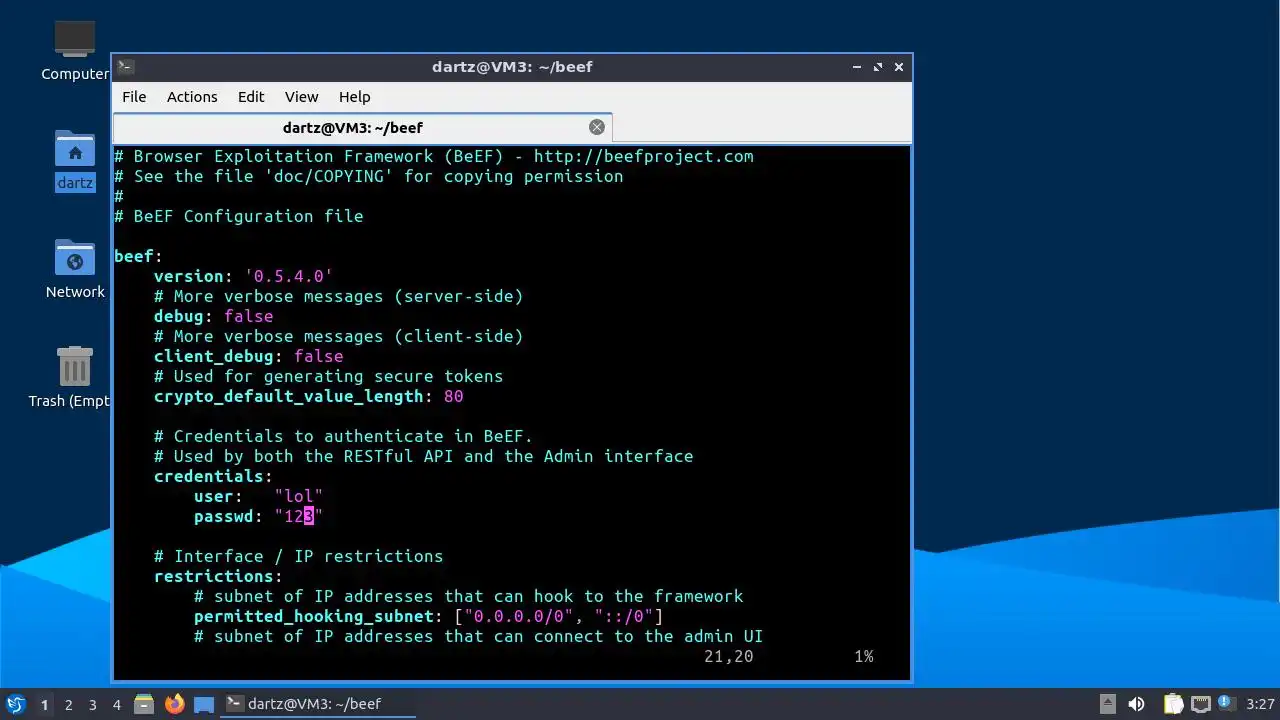Click the beefproject.com URL in the terminal

click(643, 156)
